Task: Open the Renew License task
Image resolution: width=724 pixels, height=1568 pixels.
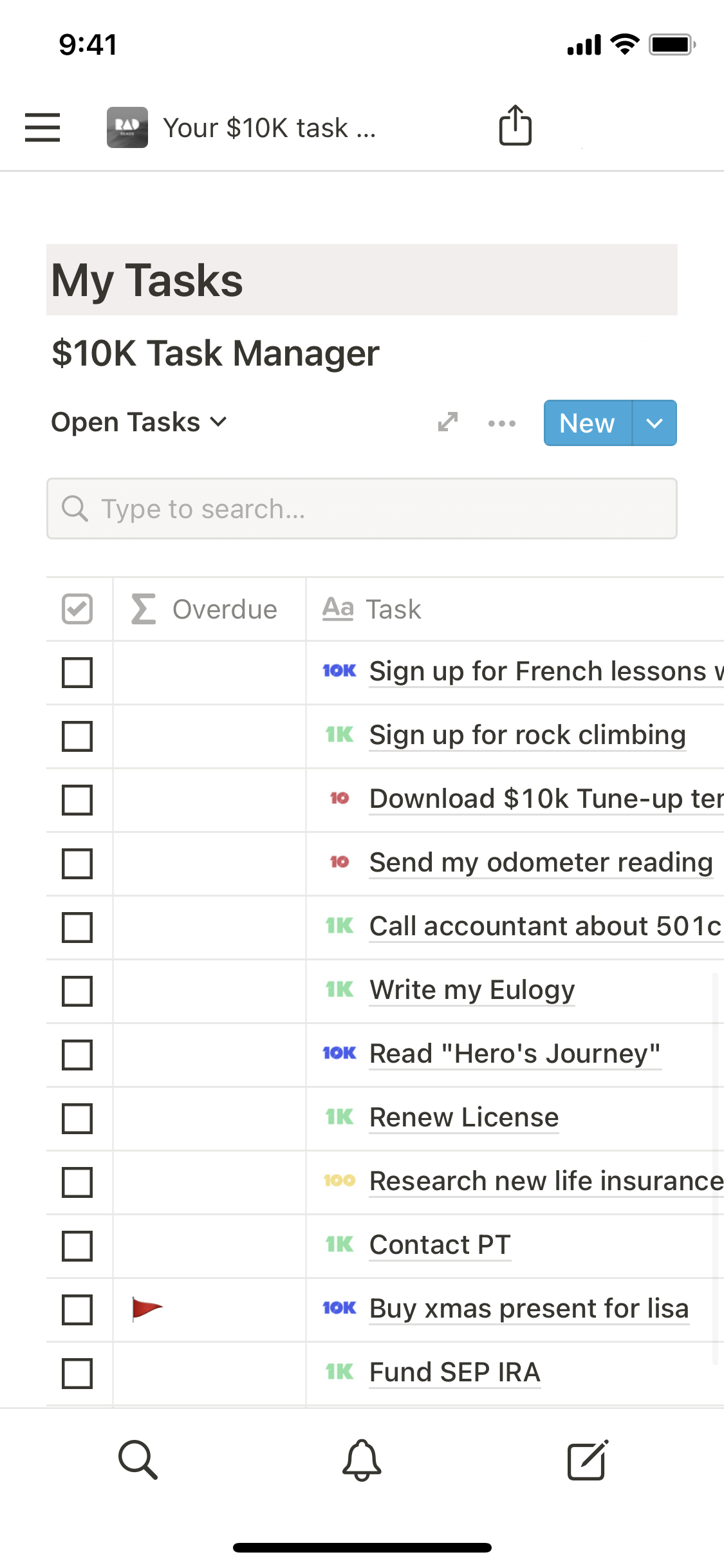Action: click(x=463, y=1117)
